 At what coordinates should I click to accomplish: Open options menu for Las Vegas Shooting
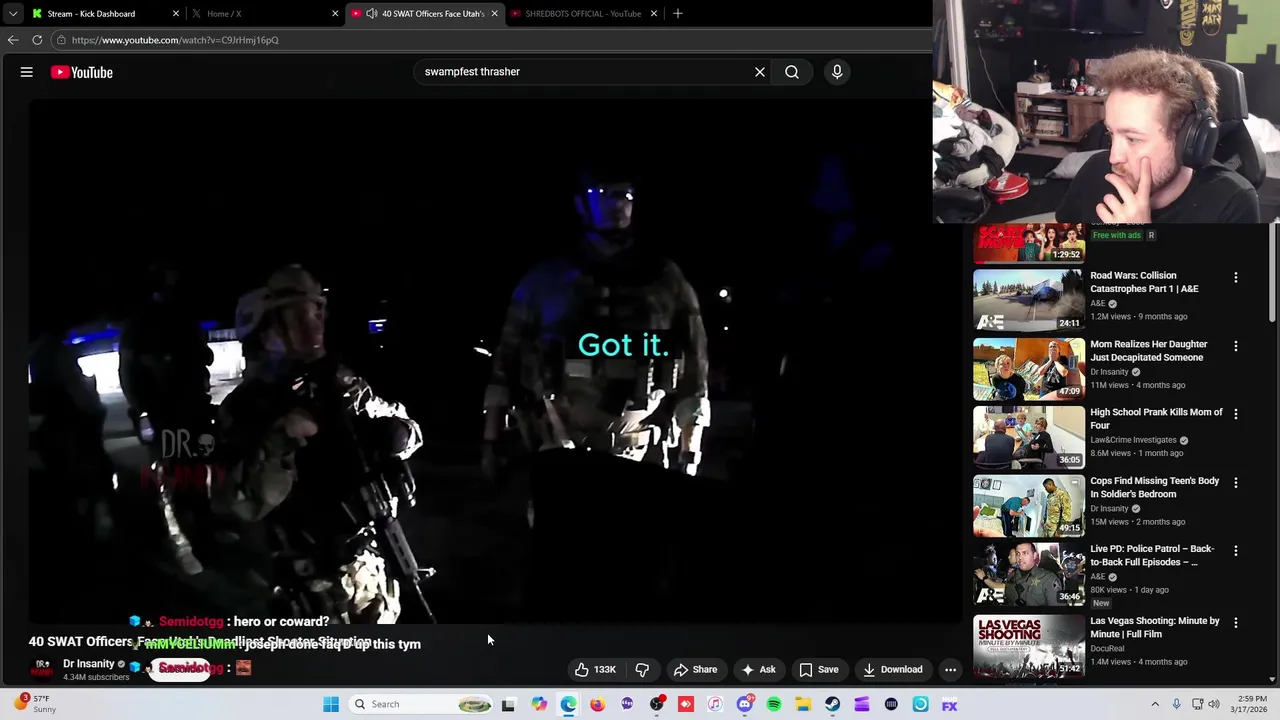pos(1236,623)
